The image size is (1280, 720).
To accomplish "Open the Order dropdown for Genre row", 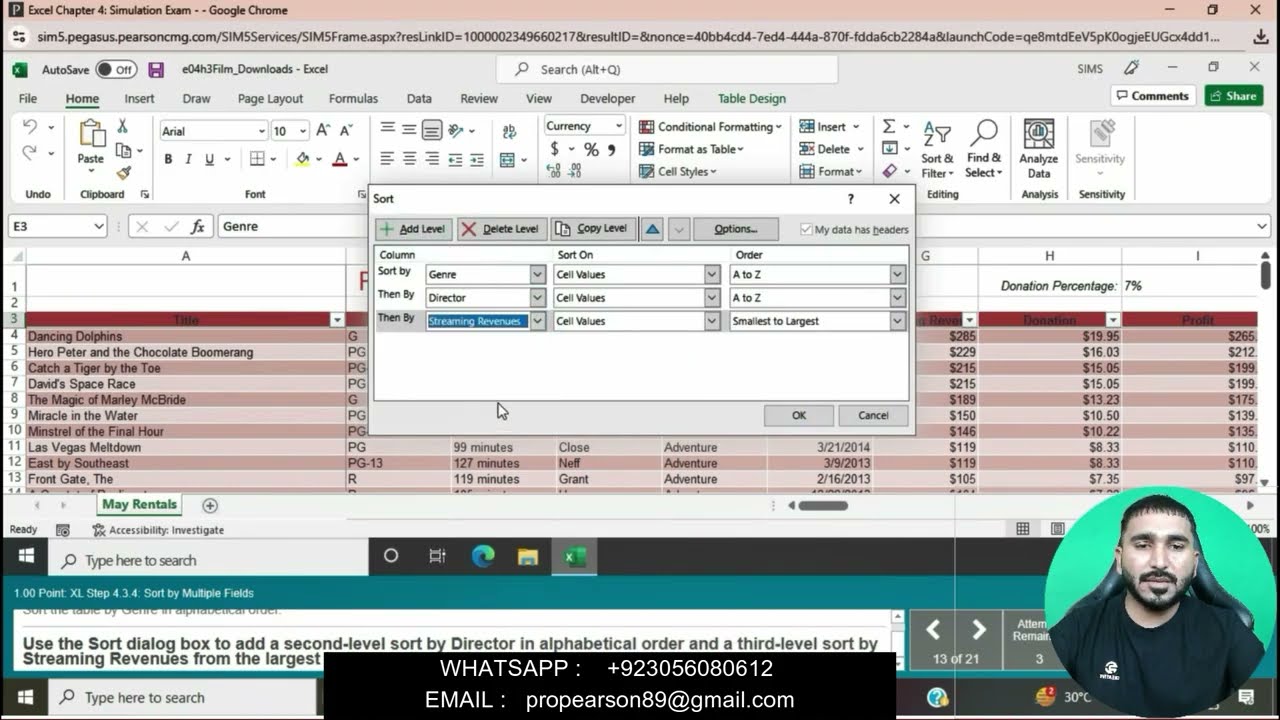I will (897, 274).
